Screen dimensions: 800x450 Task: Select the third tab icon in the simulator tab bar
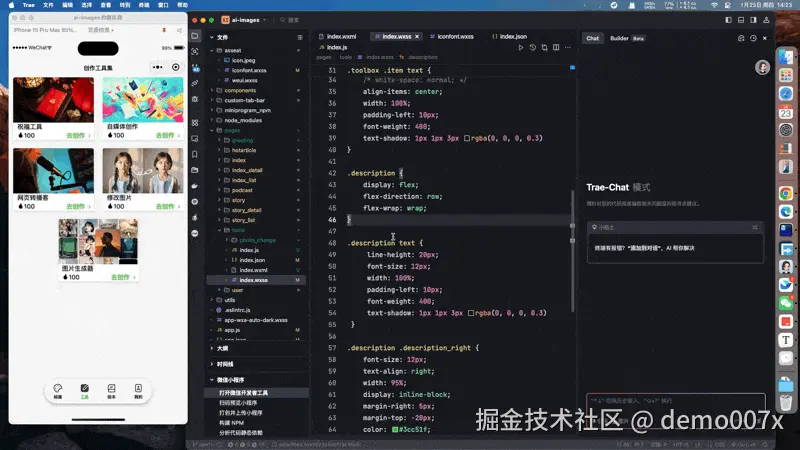click(111, 391)
